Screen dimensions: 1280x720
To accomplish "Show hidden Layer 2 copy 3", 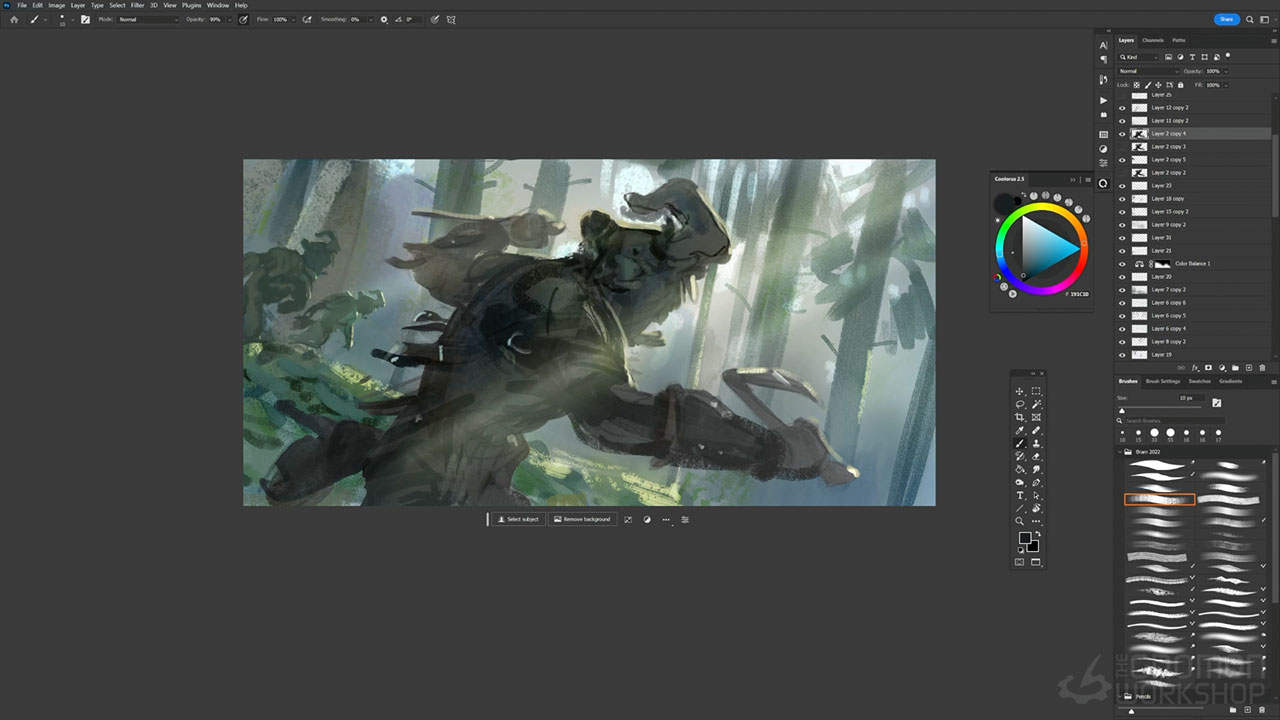I will (x=1122, y=147).
